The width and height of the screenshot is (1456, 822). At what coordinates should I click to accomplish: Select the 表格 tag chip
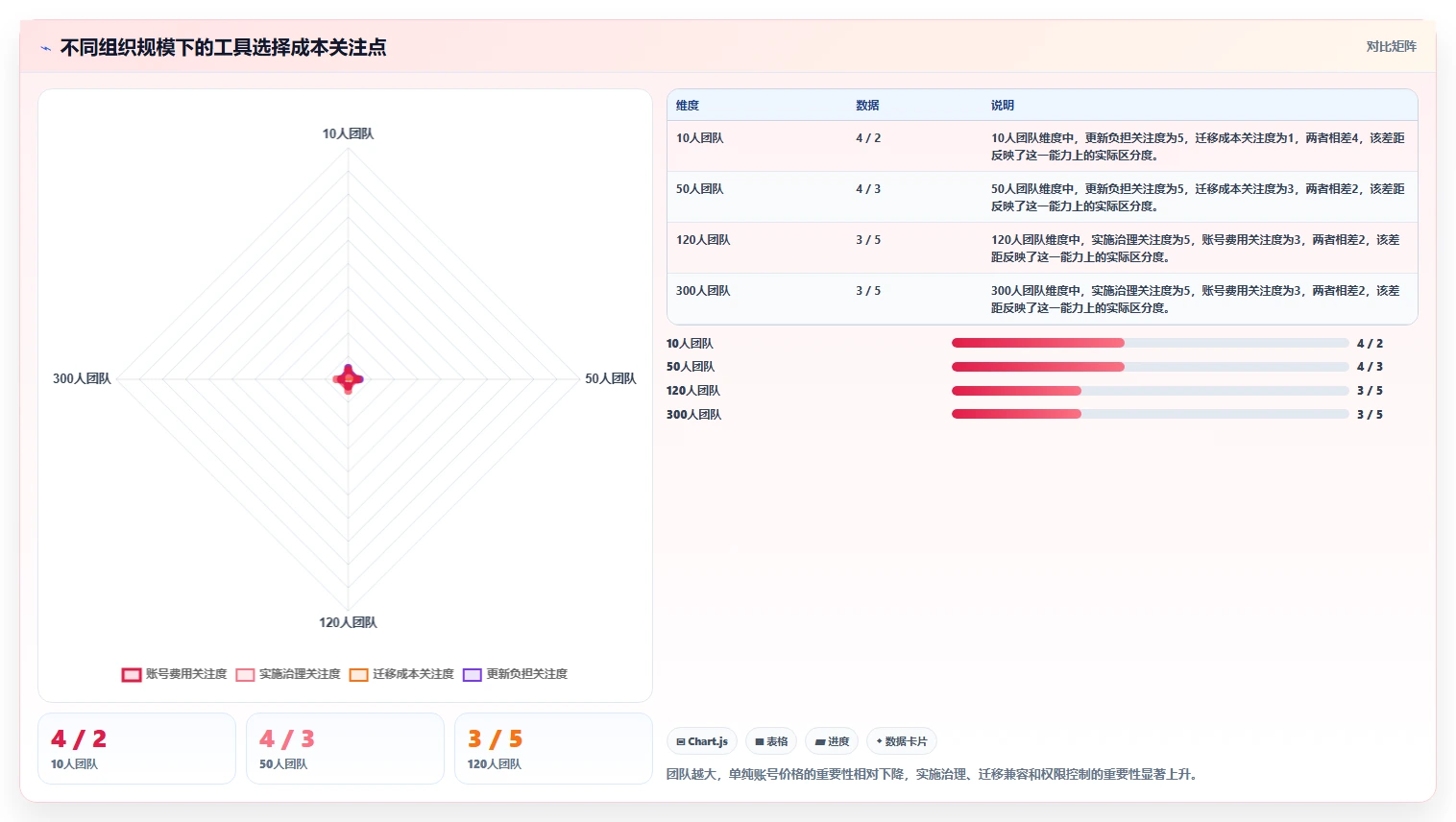pos(771,741)
